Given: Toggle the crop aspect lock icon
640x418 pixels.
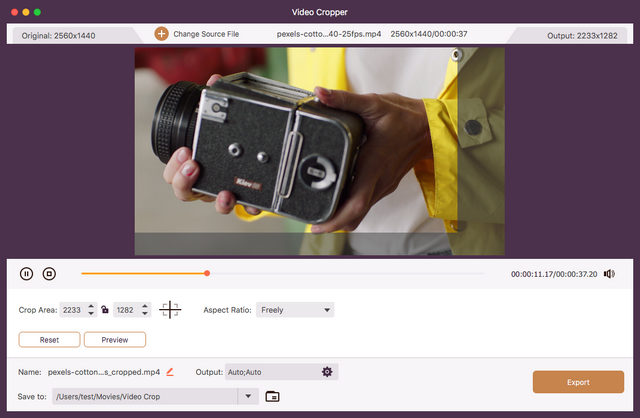Looking at the screenshot, I should tap(105, 310).
